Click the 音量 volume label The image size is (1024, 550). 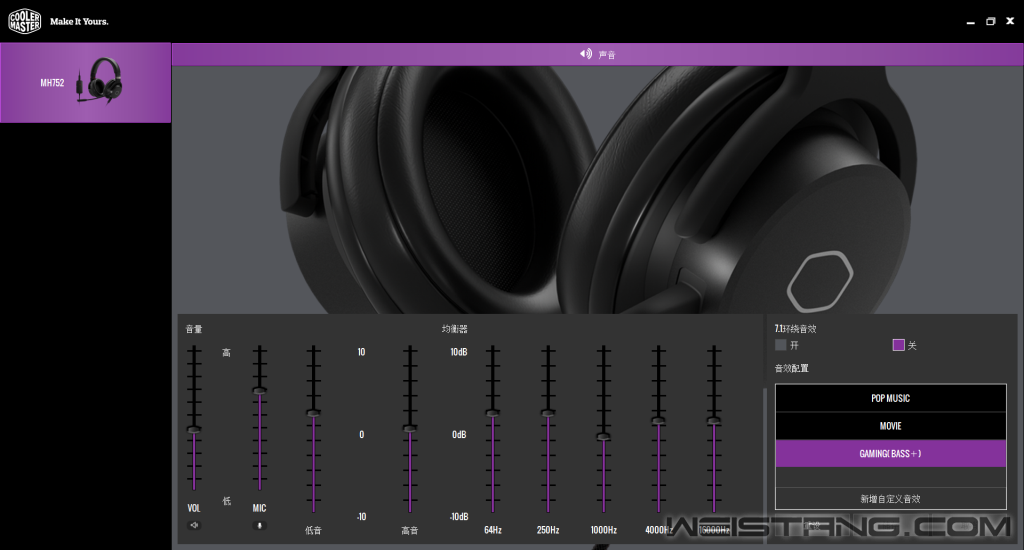(194, 329)
